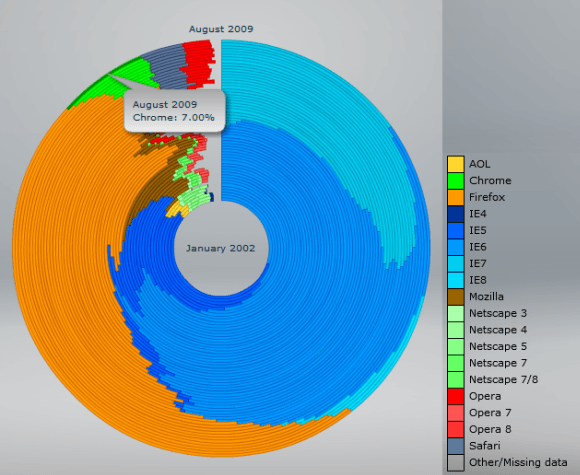Click the January 2002 center label
580x475 pixels.
(x=221, y=248)
